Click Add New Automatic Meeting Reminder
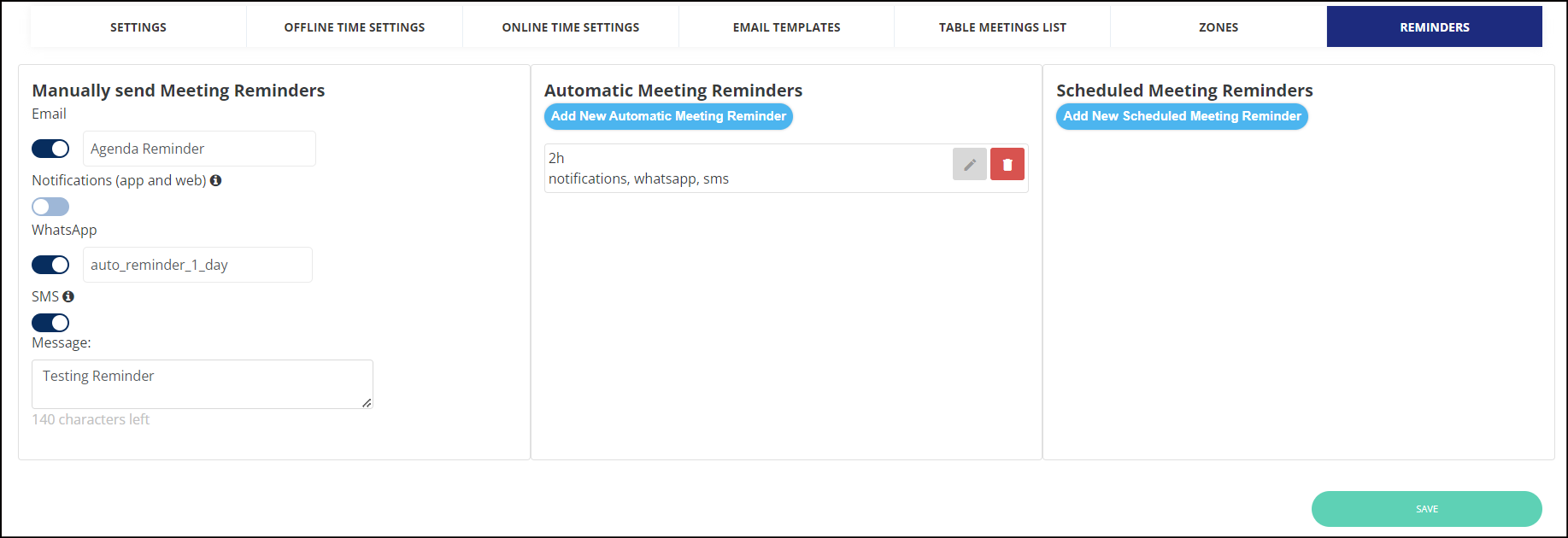1568x538 pixels. pyautogui.click(x=668, y=116)
